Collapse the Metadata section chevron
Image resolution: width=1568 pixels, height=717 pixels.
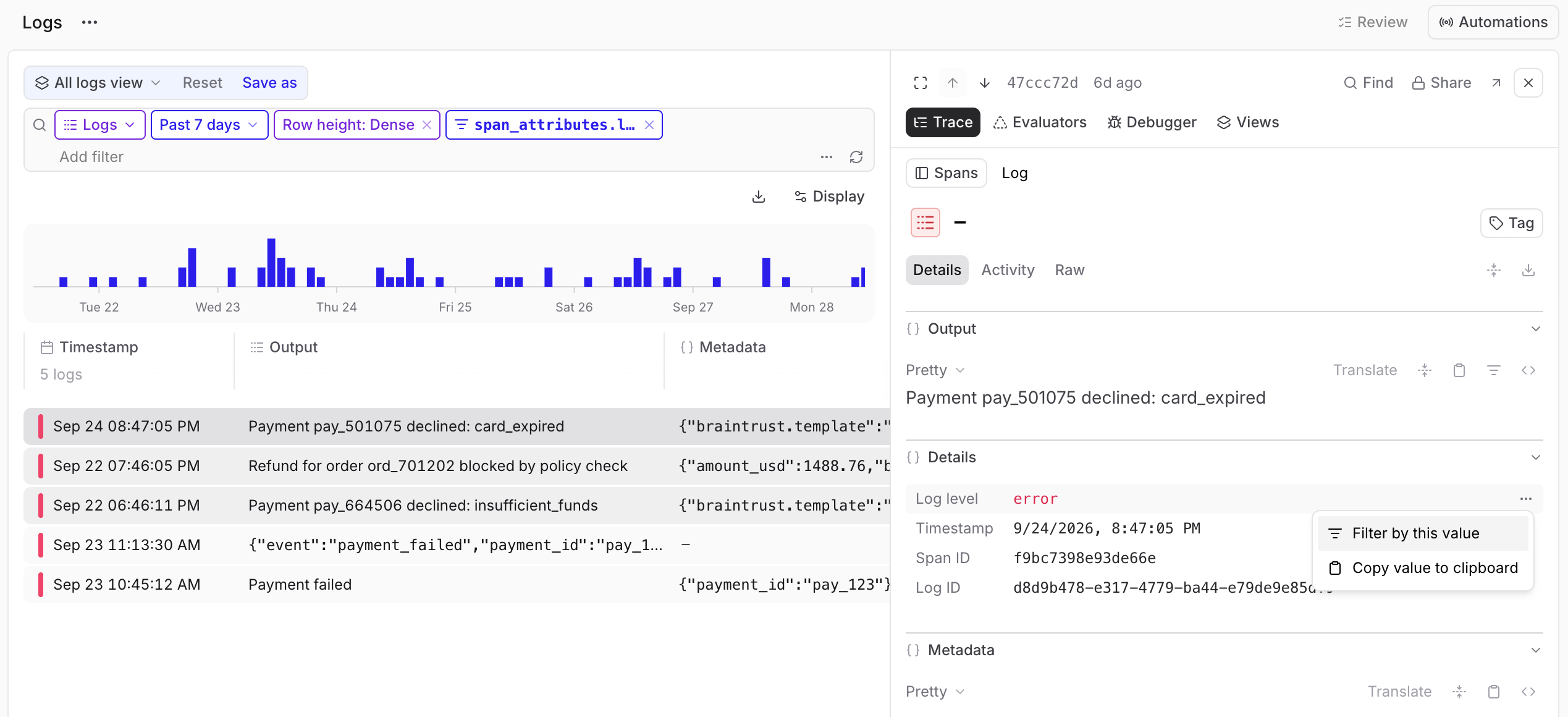tap(1536, 650)
